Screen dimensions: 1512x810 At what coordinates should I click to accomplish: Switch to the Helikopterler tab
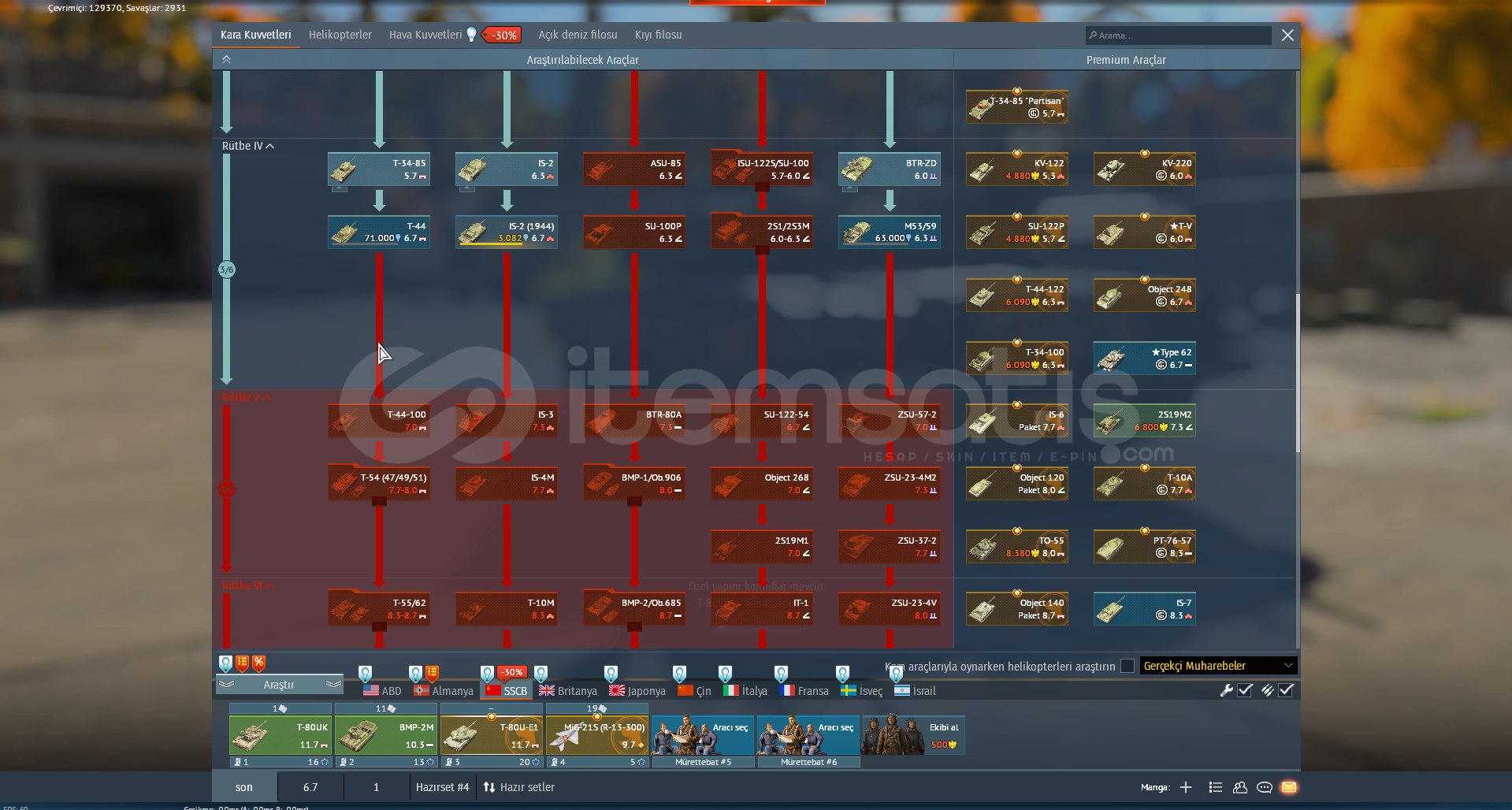pos(340,35)
